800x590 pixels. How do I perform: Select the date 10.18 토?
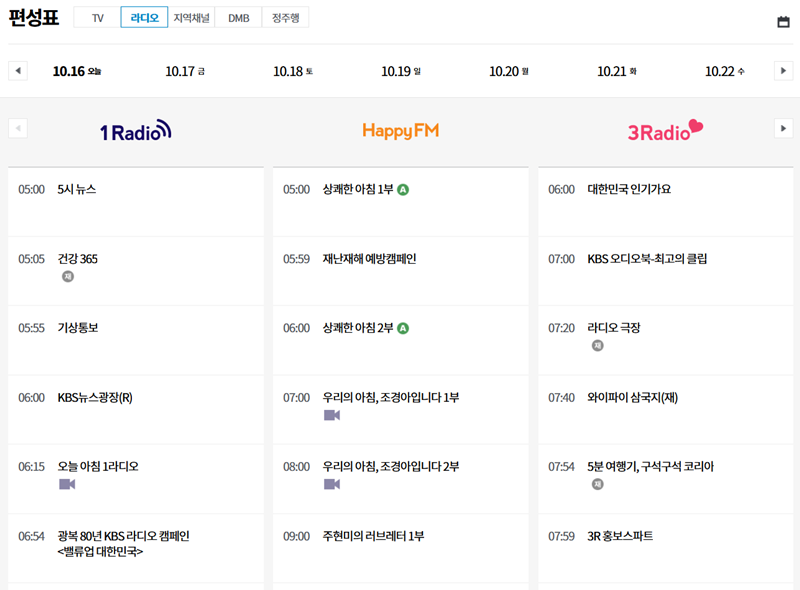[293, 71]
